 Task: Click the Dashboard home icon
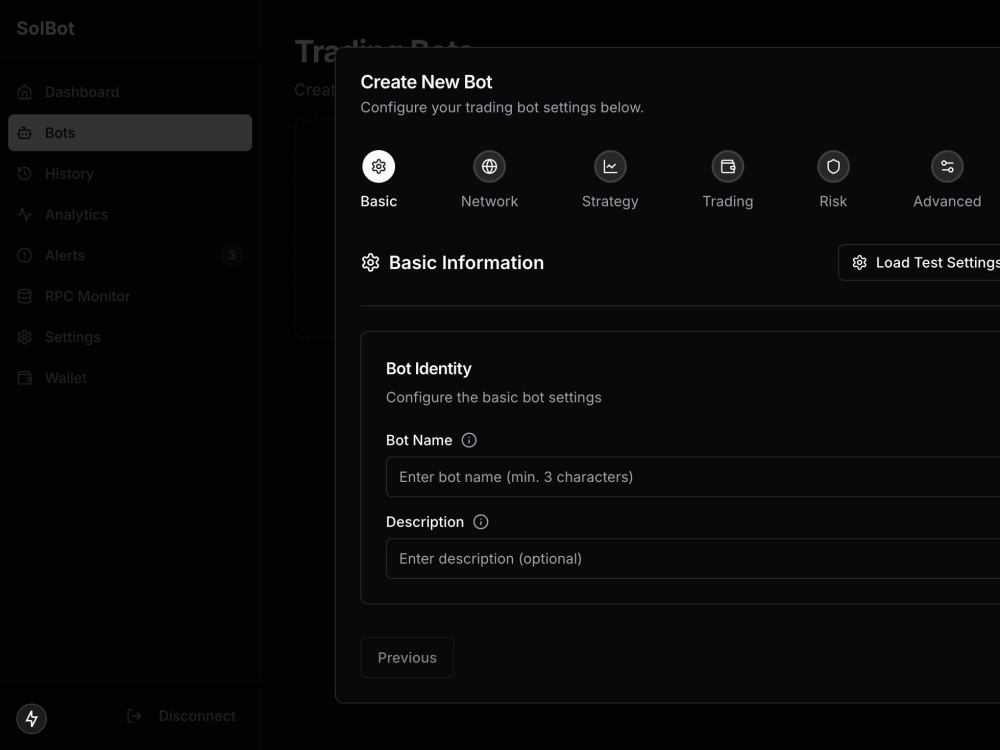pyautogui.click(x=24, y=92)
